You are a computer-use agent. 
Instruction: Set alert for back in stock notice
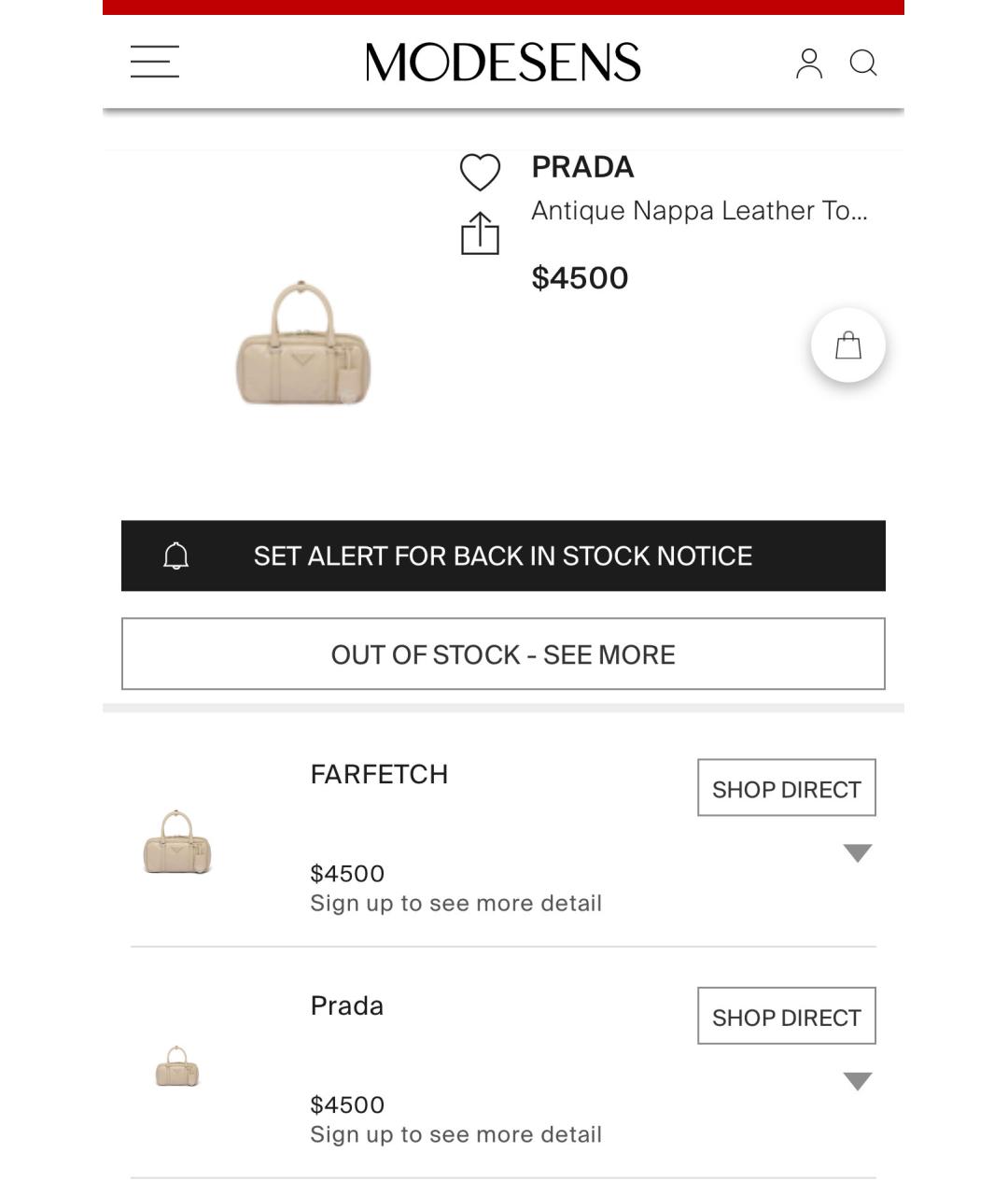click(503, 555)
